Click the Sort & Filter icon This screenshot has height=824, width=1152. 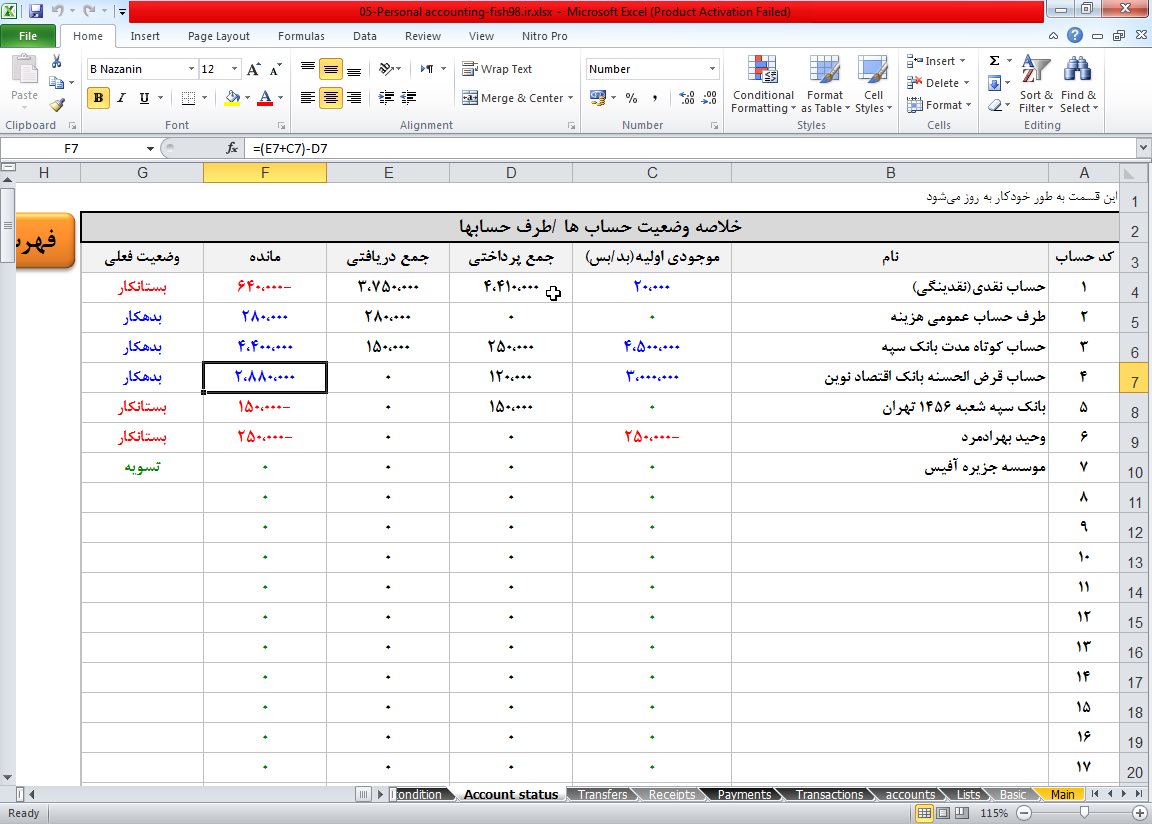coord(1036,84)
